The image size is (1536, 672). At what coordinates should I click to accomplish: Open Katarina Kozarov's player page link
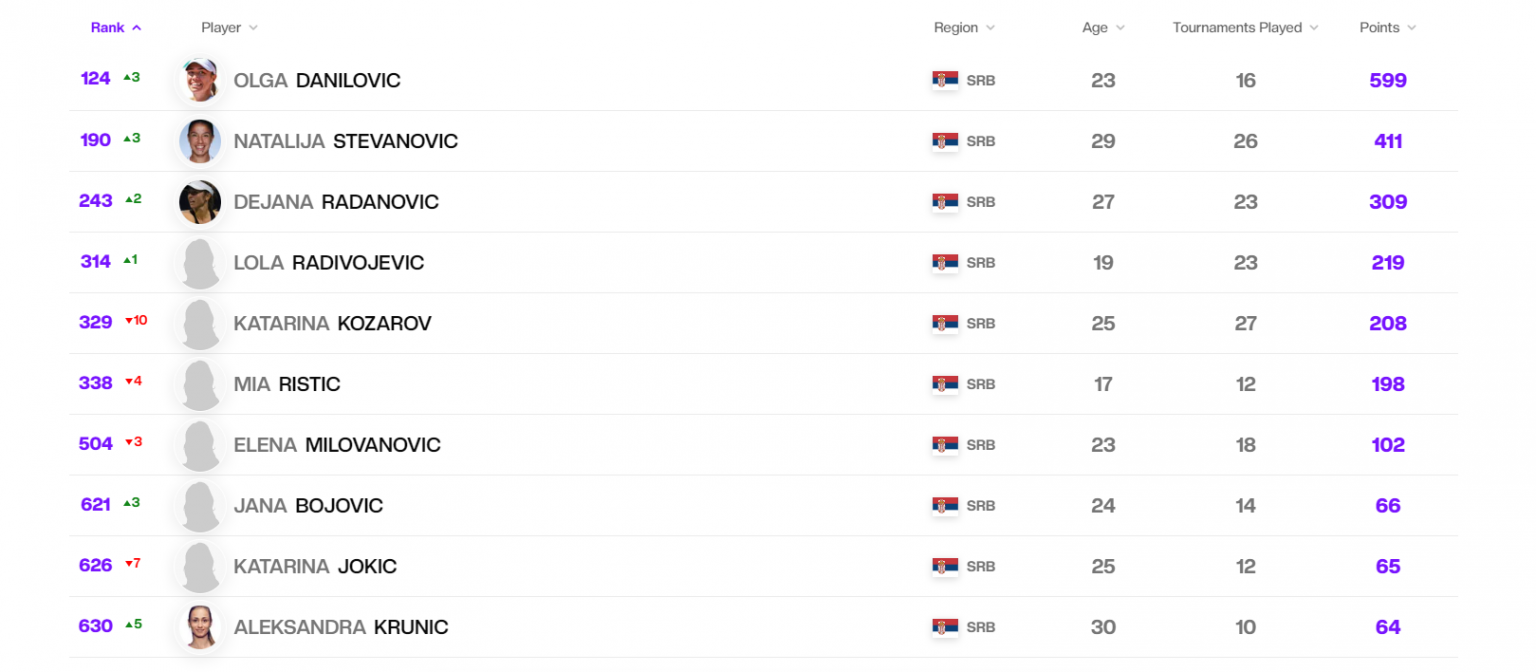click(x=332, y=324)
